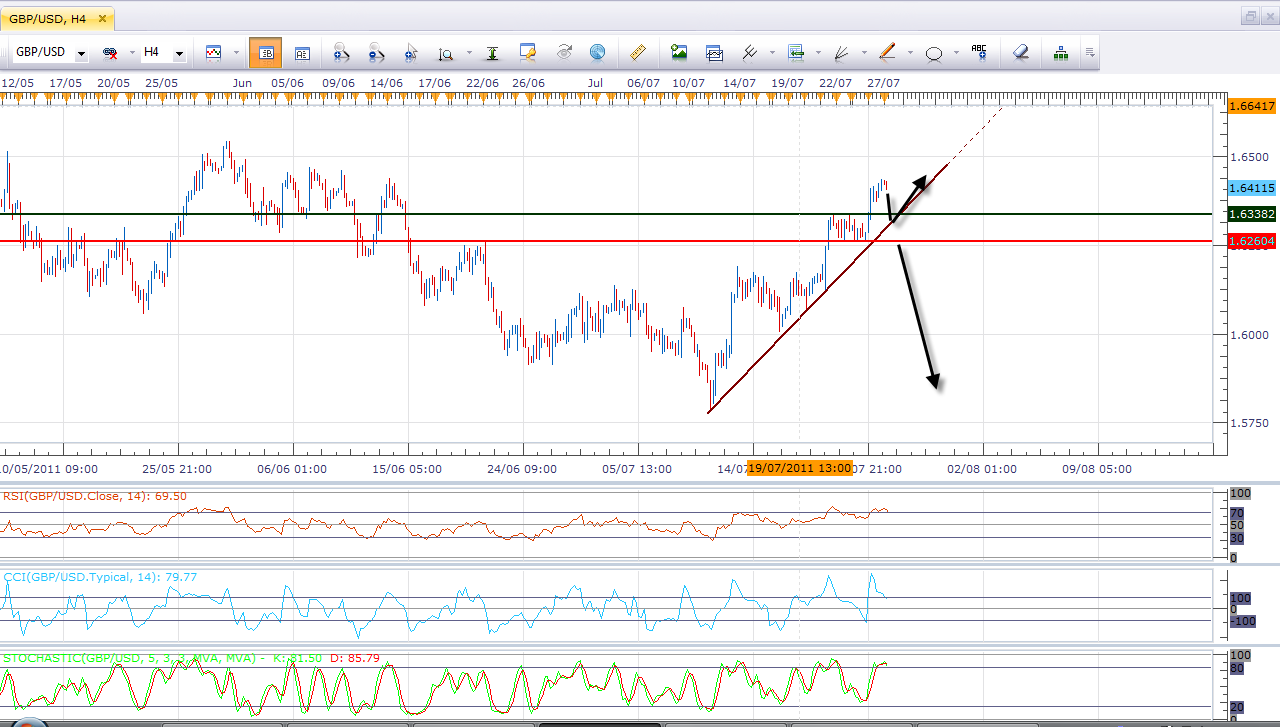Select the GBP/USD, H4 chart tab

[56, 19]
